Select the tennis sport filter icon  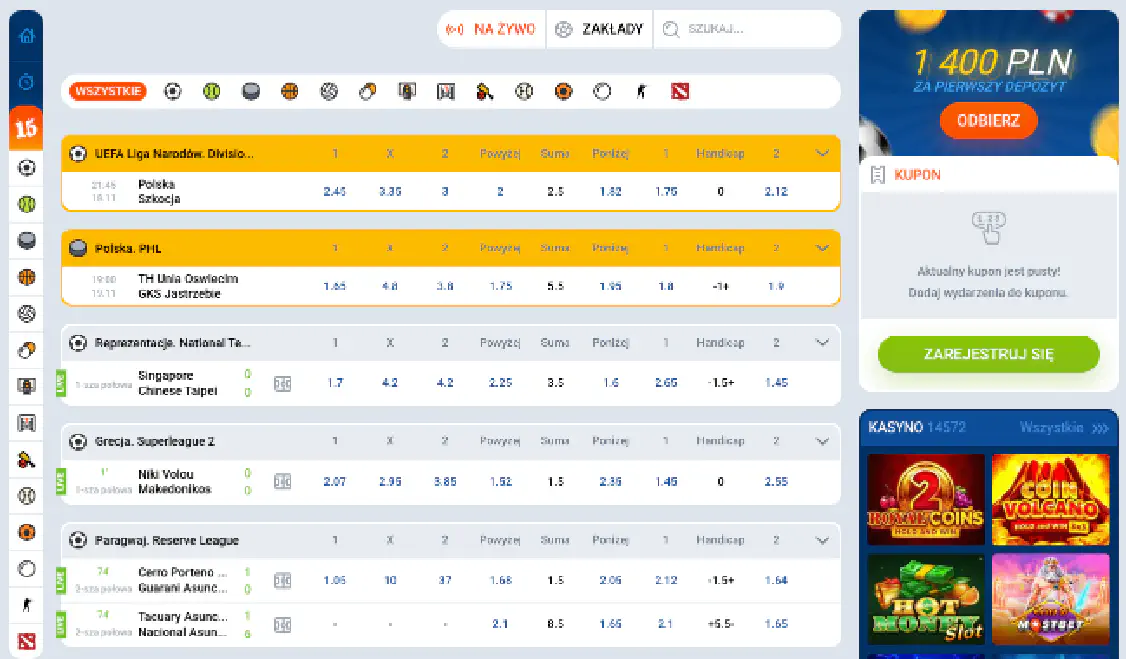click(211, 91)
